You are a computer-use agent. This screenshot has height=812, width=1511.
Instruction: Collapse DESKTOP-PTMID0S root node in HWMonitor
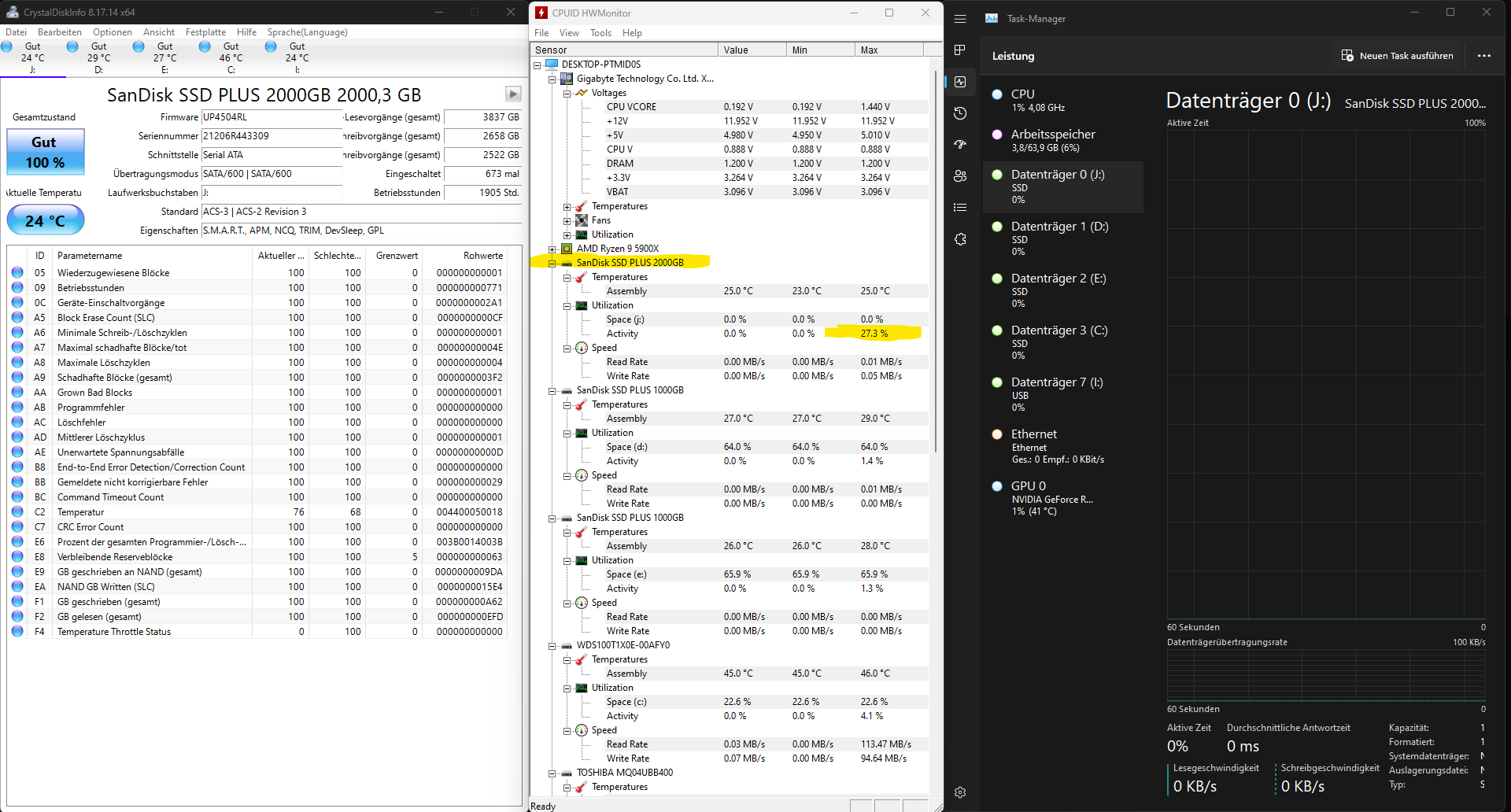(x=538, y=65)
